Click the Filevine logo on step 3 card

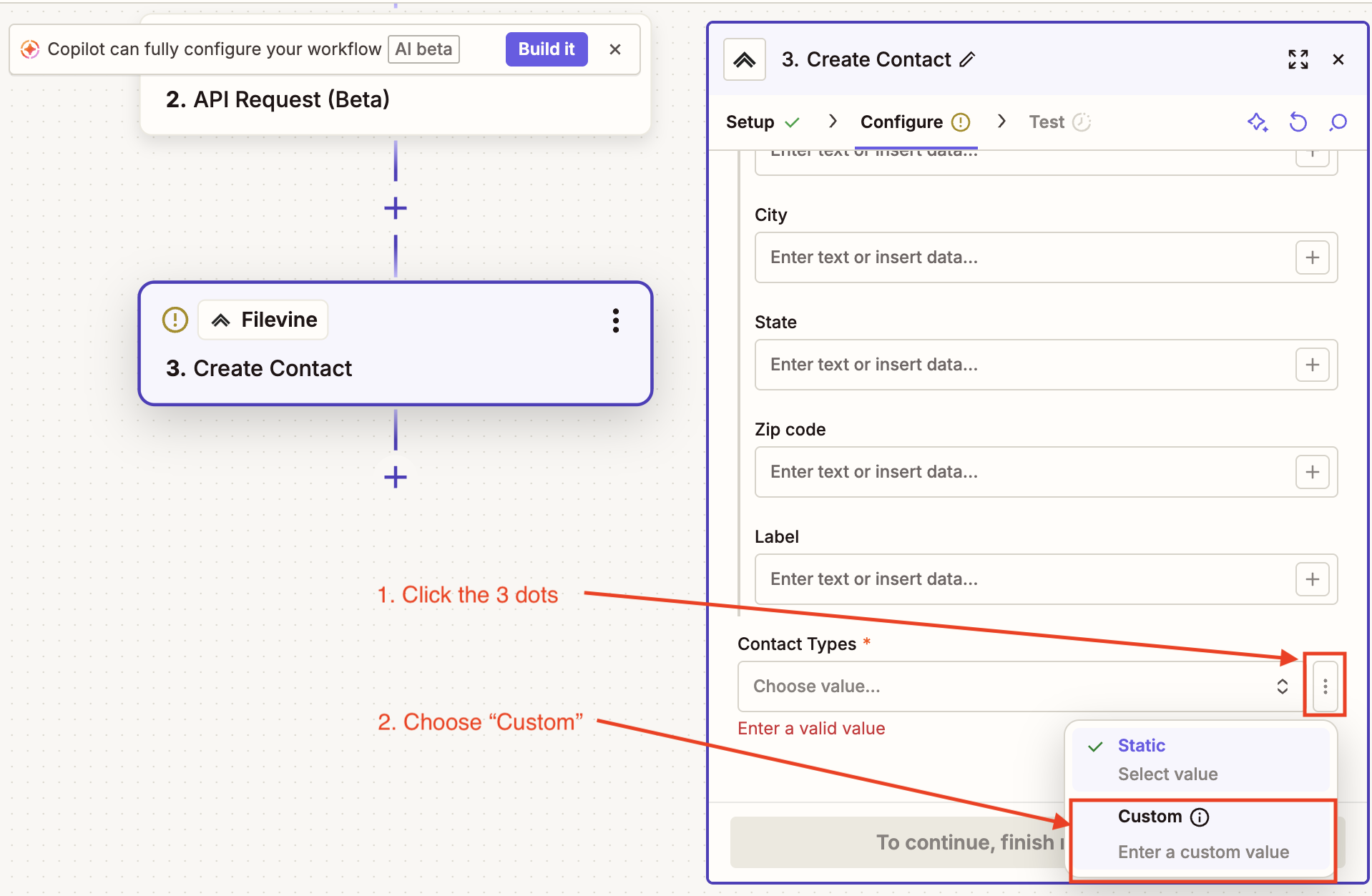220,320
